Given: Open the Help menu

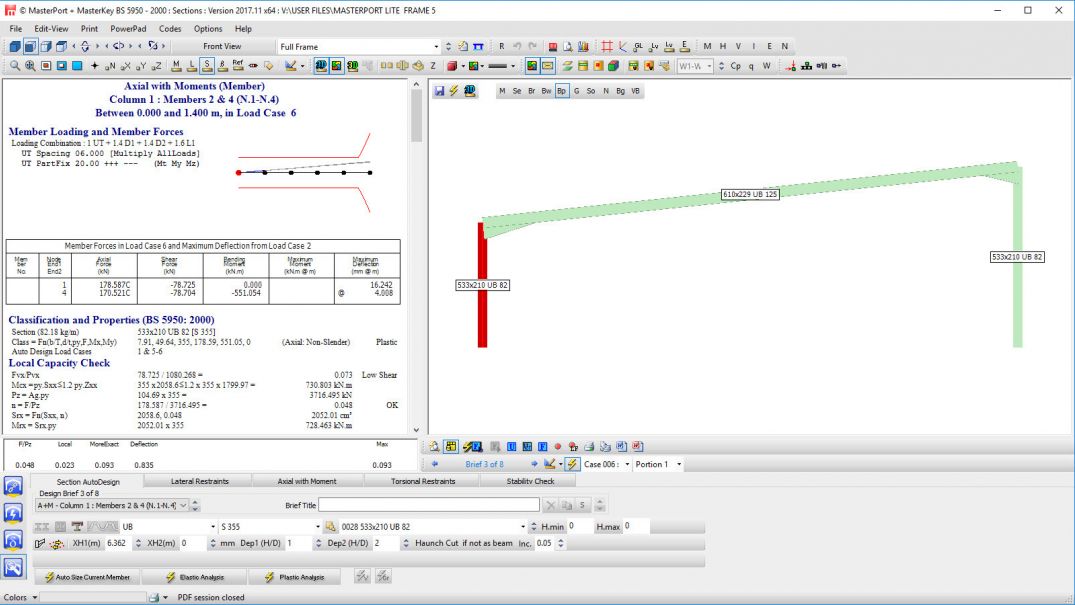Looking at the screenshot, I should pyautogui.click(x=243, y=29).
